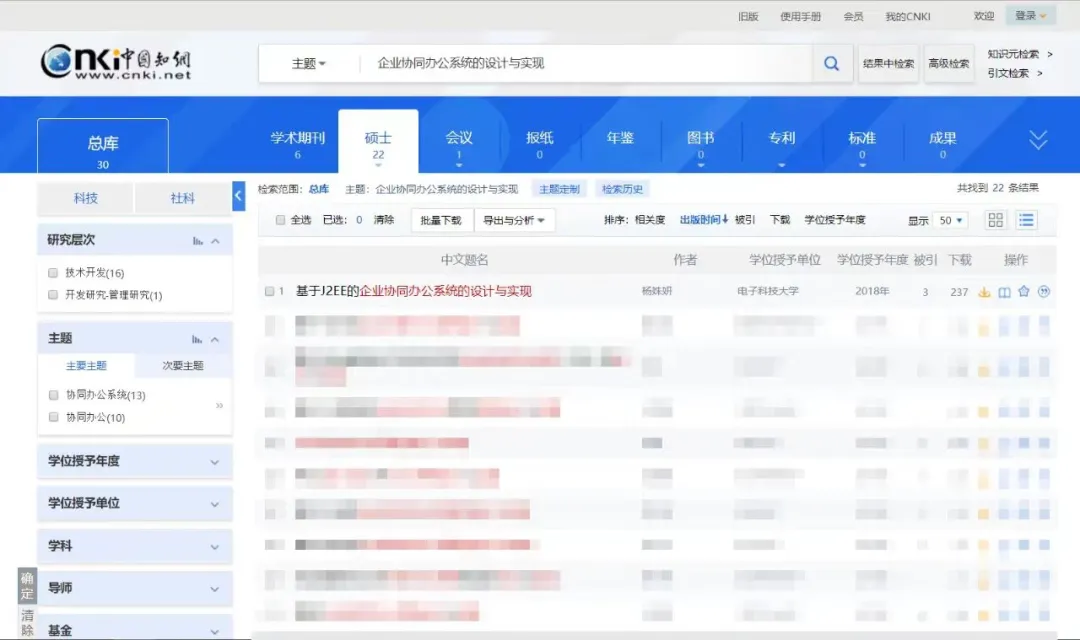Click the CNKI logo
This screenshot has height=640, width=1080.
click(116, 63)
